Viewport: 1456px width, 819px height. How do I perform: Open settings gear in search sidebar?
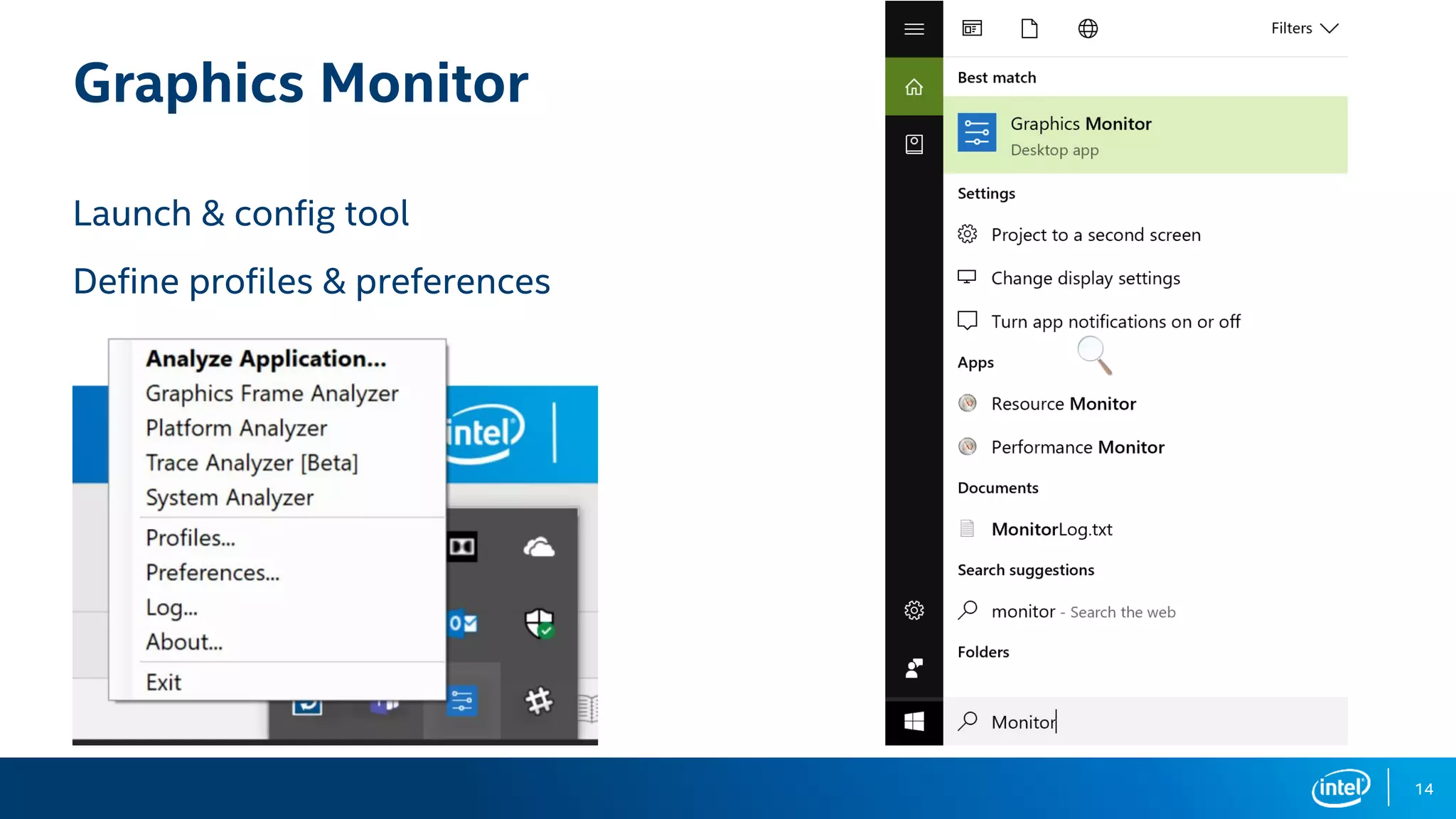tap(914, 610)
